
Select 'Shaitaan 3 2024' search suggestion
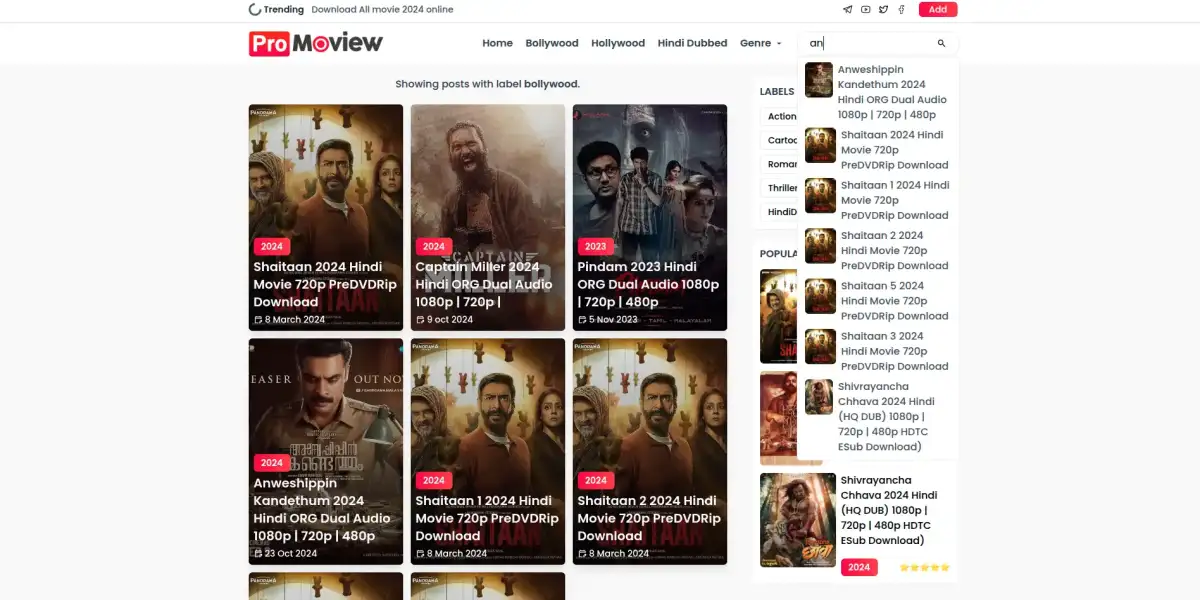point(878,351)
